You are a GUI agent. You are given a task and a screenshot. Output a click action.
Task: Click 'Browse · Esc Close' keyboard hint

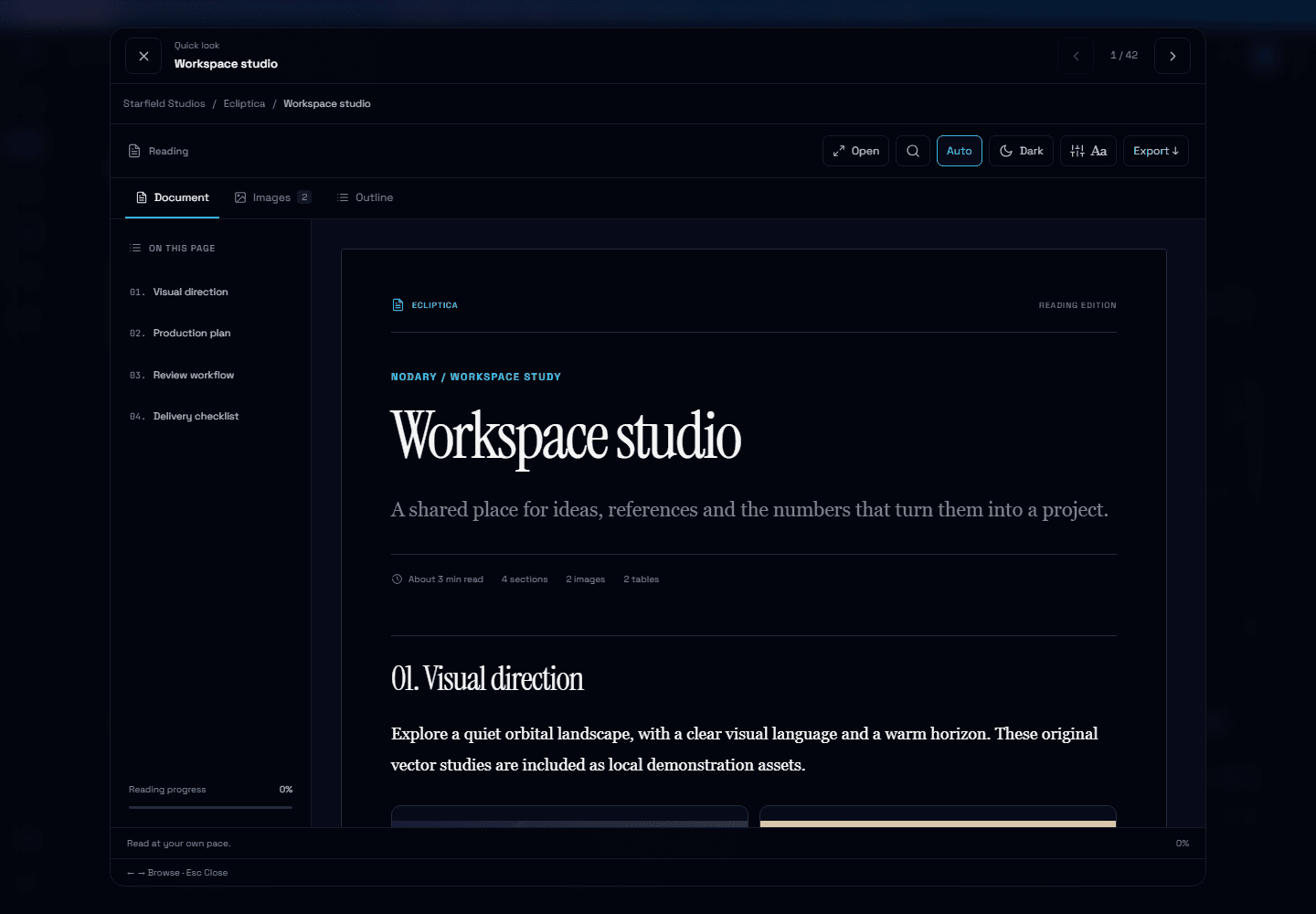187,873
